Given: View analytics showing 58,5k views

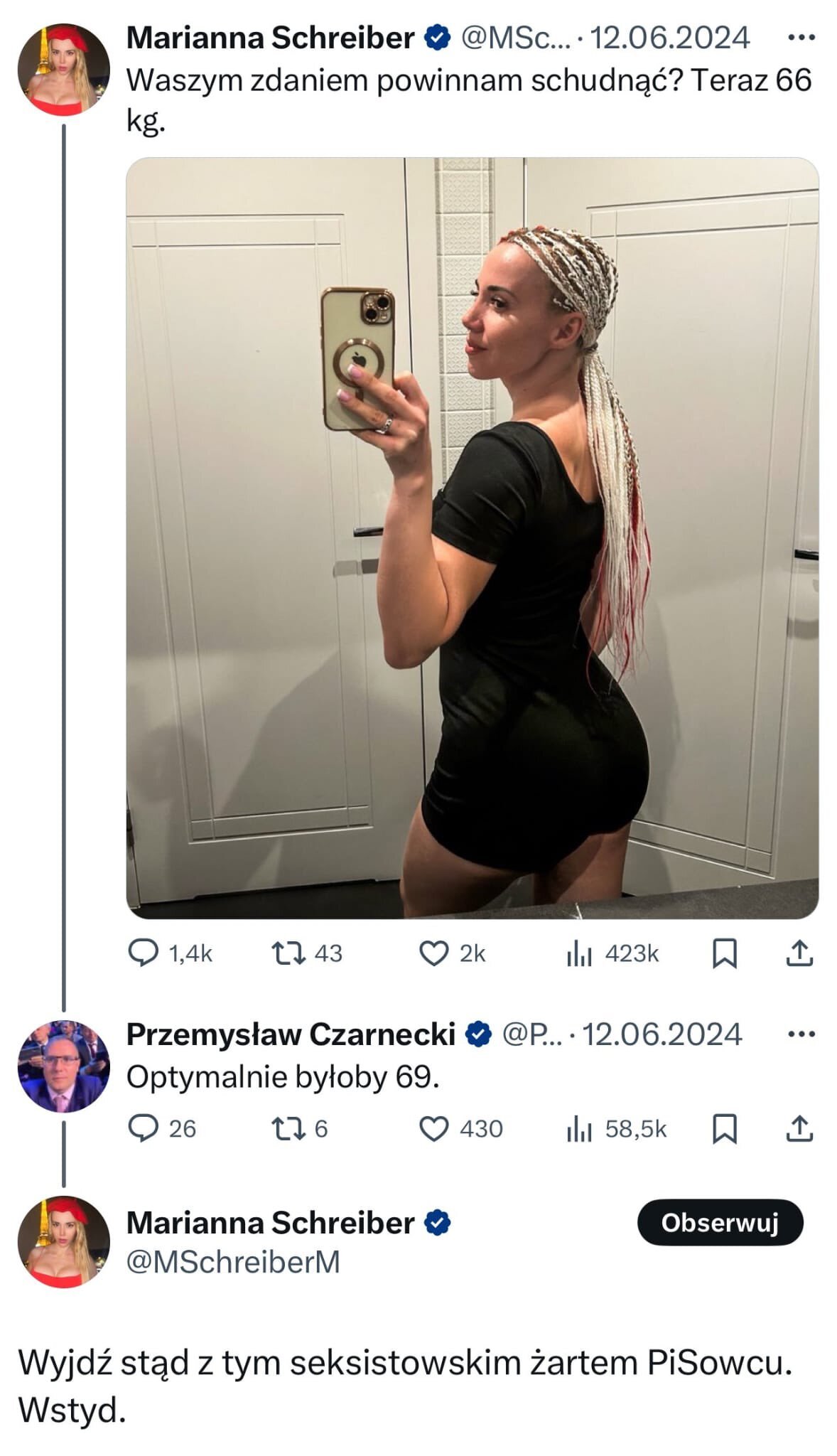Looking at the screenshot, I should click(579, 1128).
